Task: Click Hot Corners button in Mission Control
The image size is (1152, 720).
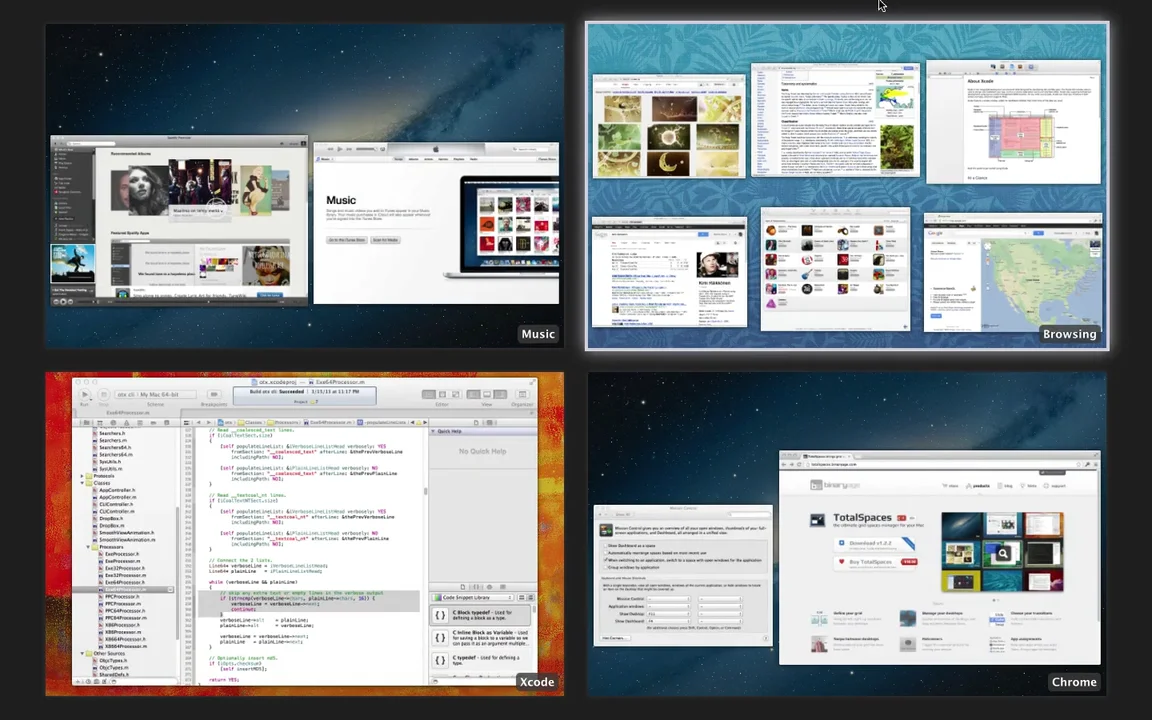Action: pyautogui.click(x=615, y=638)
